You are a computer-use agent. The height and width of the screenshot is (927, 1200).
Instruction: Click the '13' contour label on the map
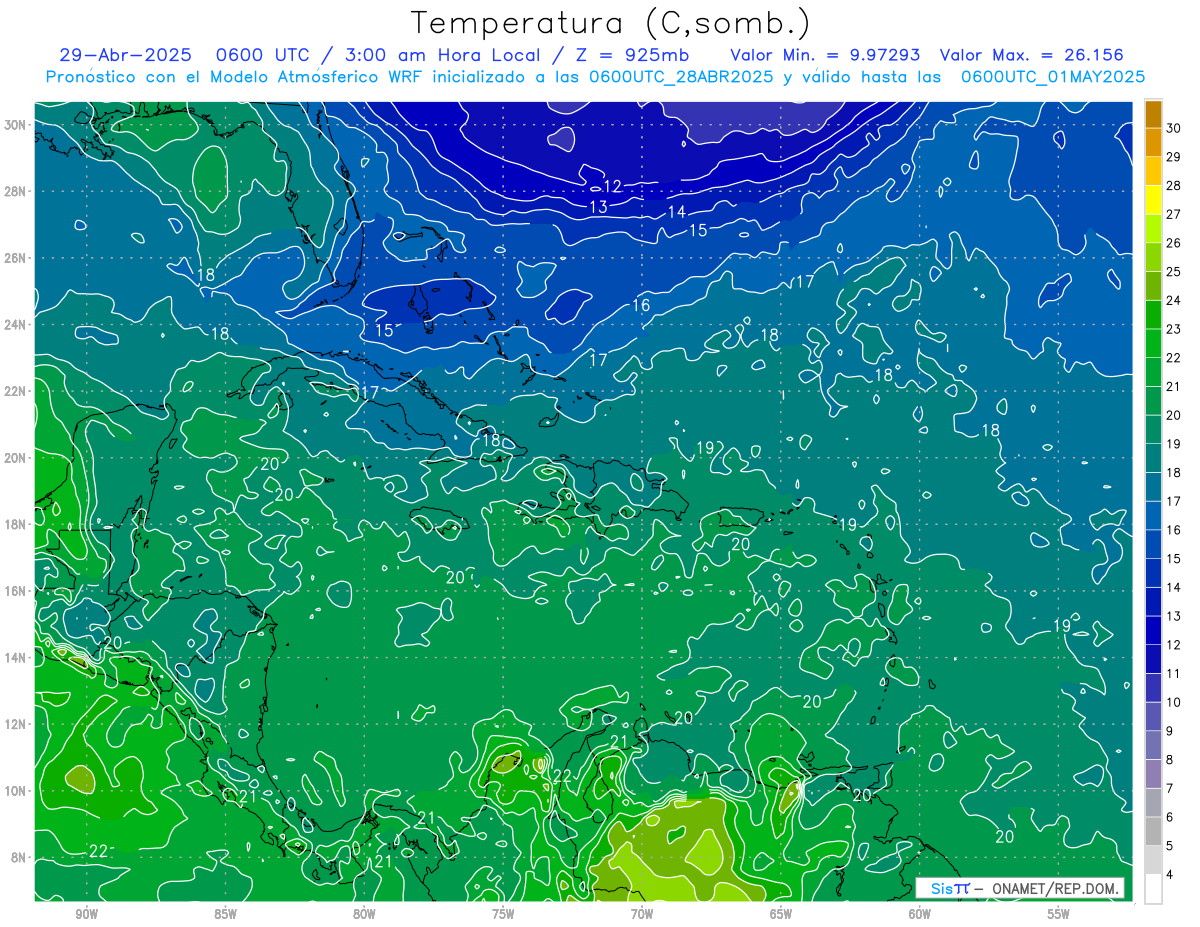coord(598,207)
